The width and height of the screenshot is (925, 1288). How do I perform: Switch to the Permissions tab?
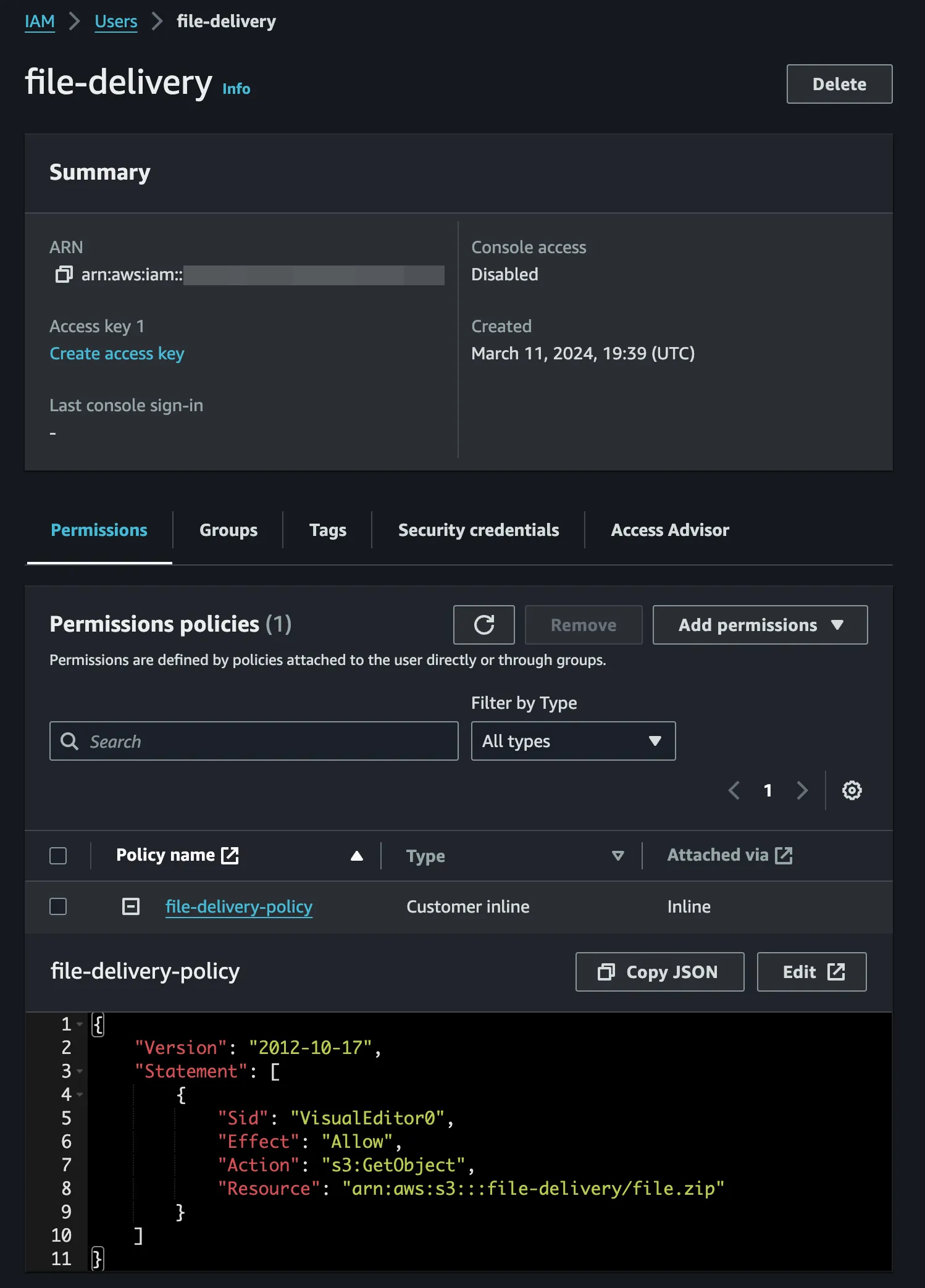click(x=99, y=530)
